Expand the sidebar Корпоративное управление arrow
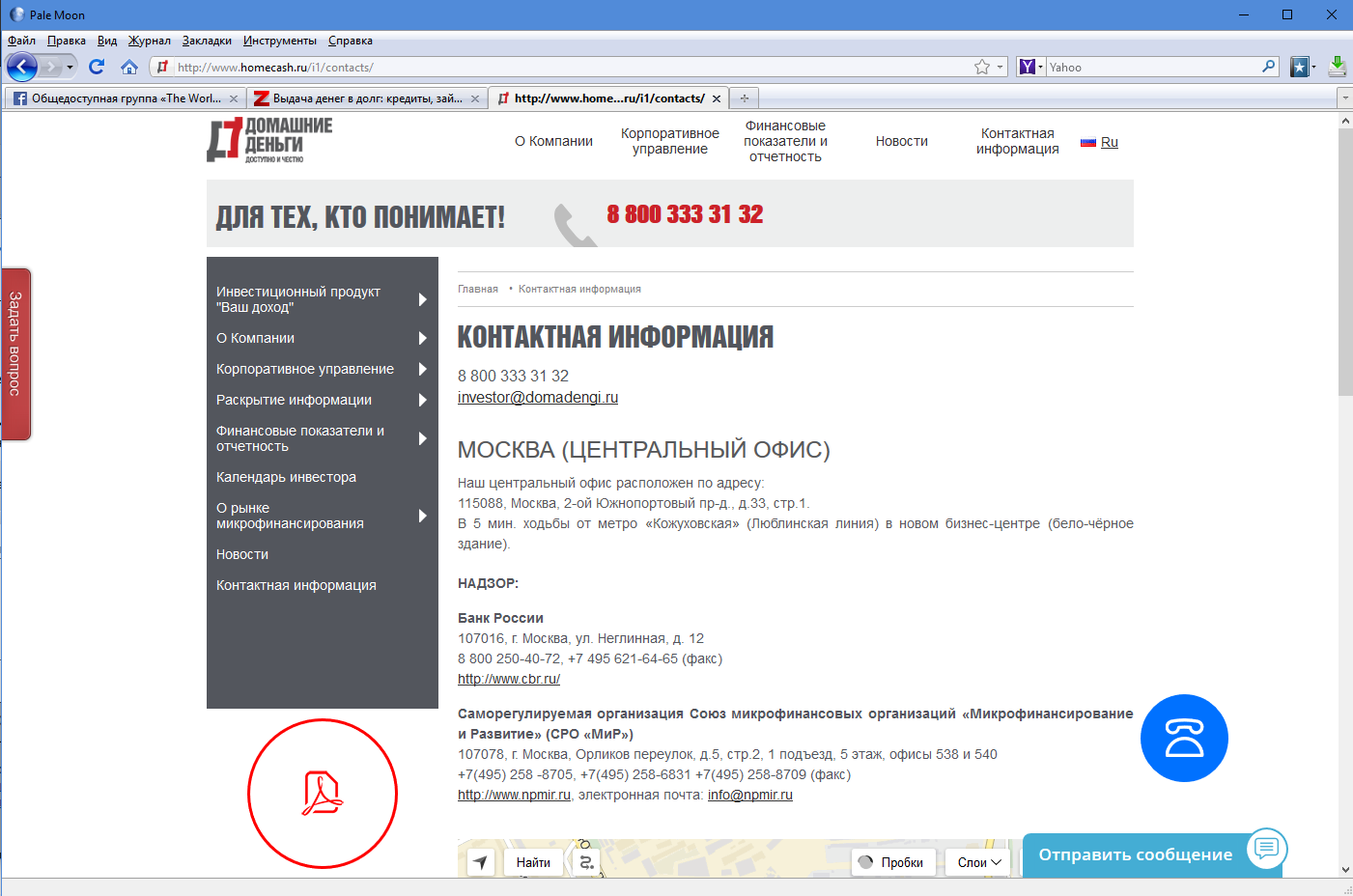 423,369
